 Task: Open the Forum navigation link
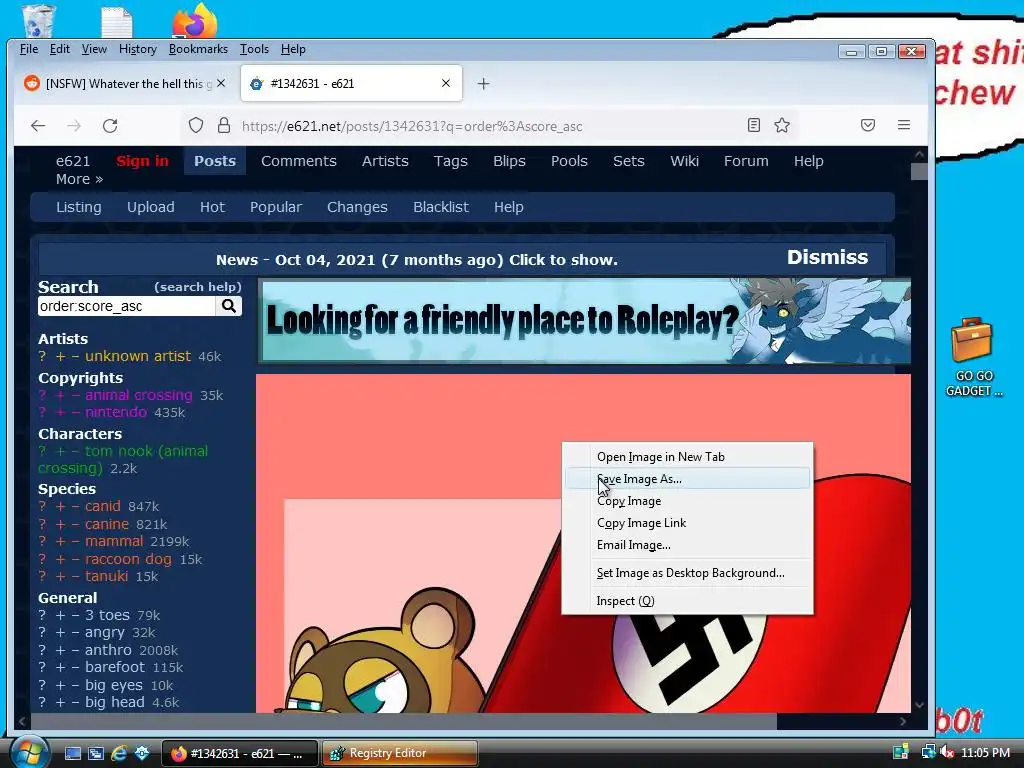click(746, 161)
